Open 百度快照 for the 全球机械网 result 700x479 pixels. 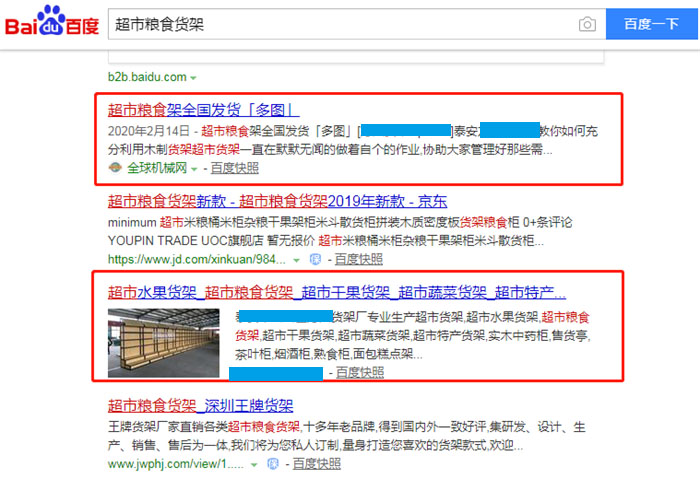click(x=234, y=168)
